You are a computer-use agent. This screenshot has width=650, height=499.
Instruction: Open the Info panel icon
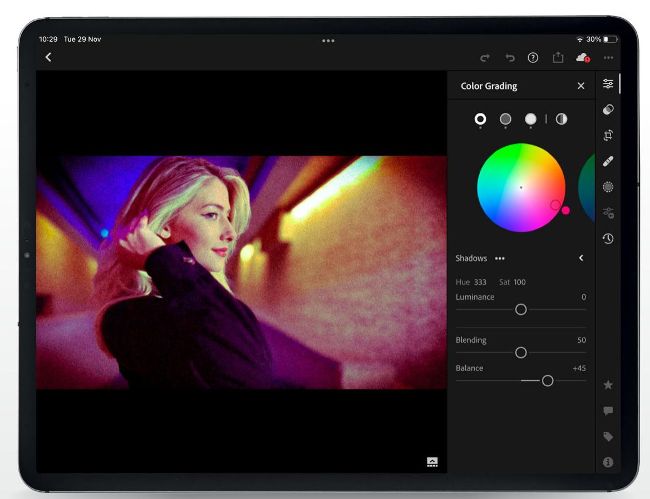click(608, 462)
